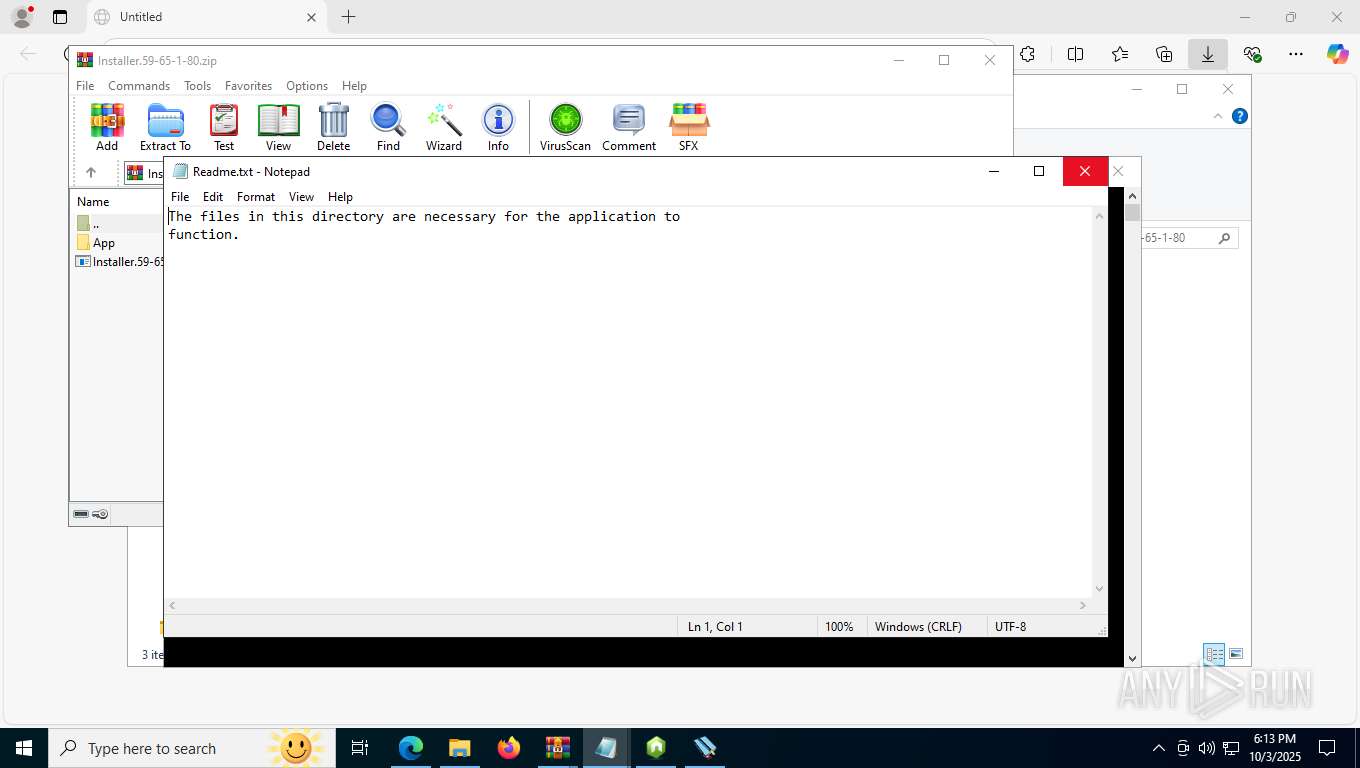Image resolution: width=1360 pixels, height=768 pixels.
Task: Open the Windows Start menu
Action: tap(24, 748)
